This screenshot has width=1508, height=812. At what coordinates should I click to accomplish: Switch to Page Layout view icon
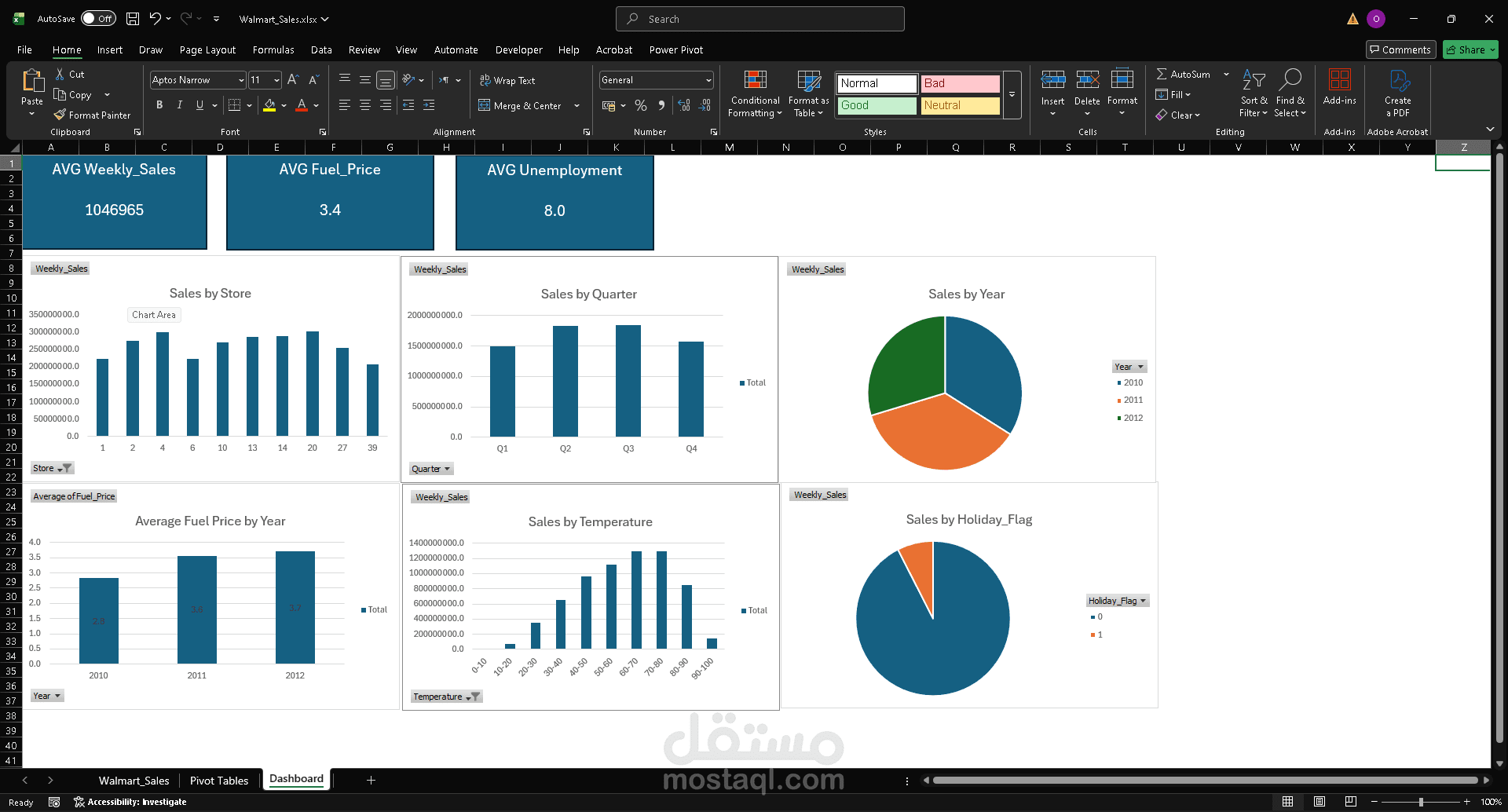click(1319, 802)
